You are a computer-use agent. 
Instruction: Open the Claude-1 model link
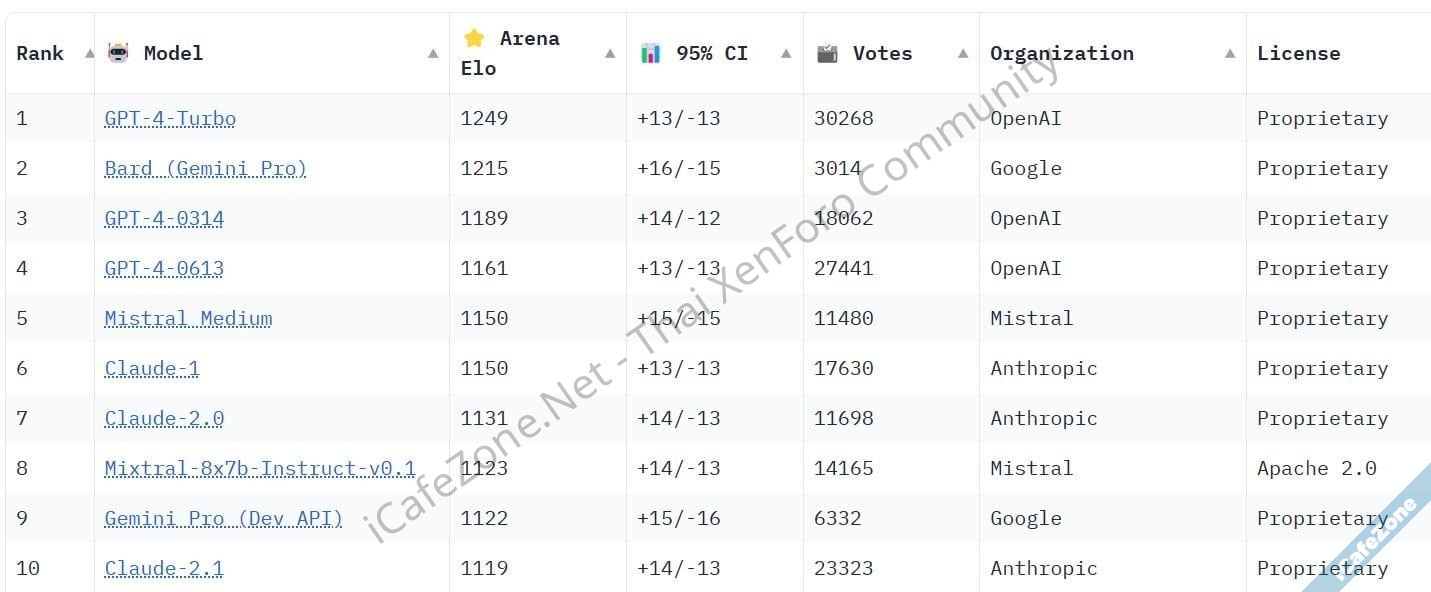point(152,368)
